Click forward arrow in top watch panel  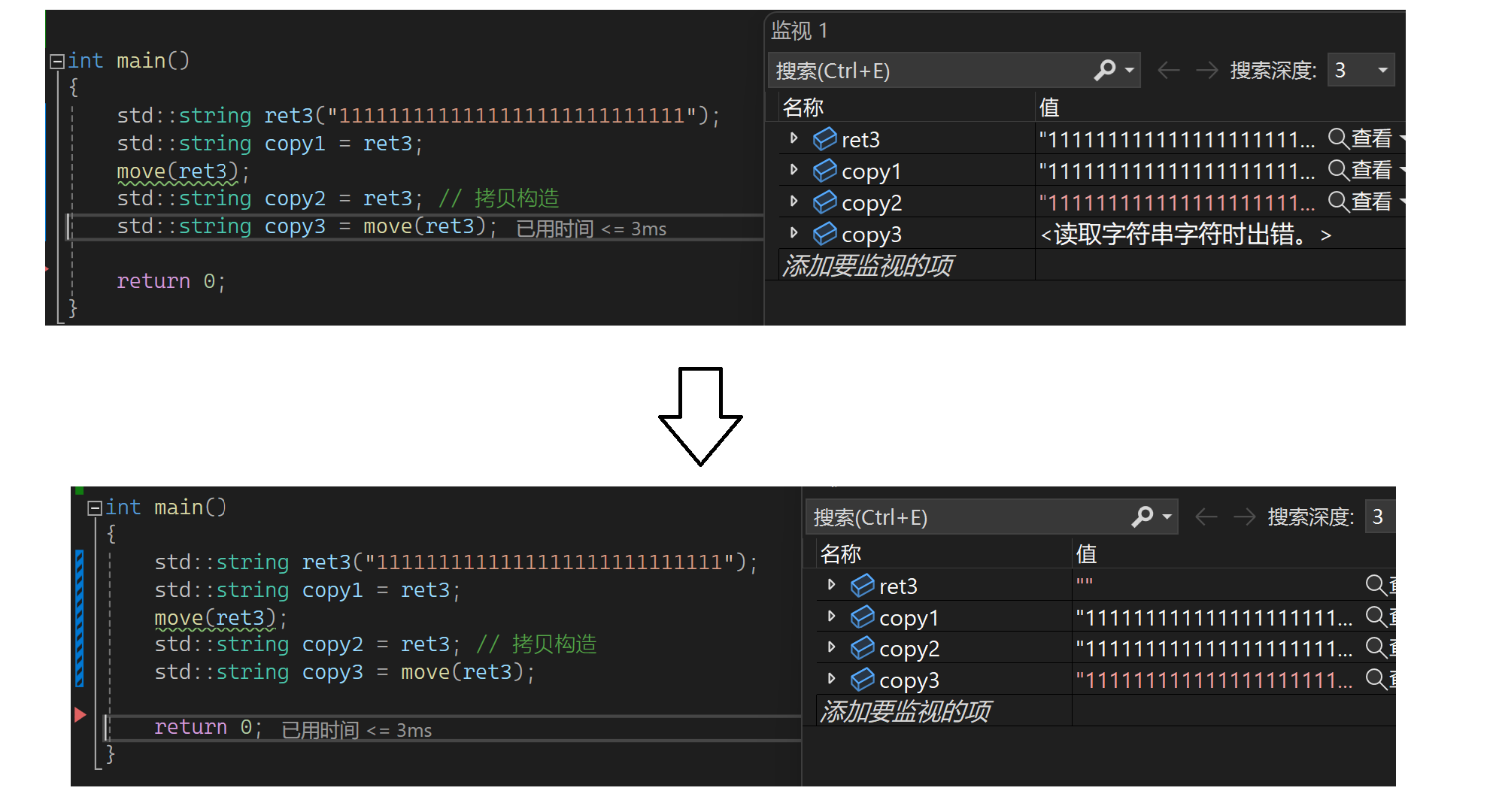[1206, 71]
